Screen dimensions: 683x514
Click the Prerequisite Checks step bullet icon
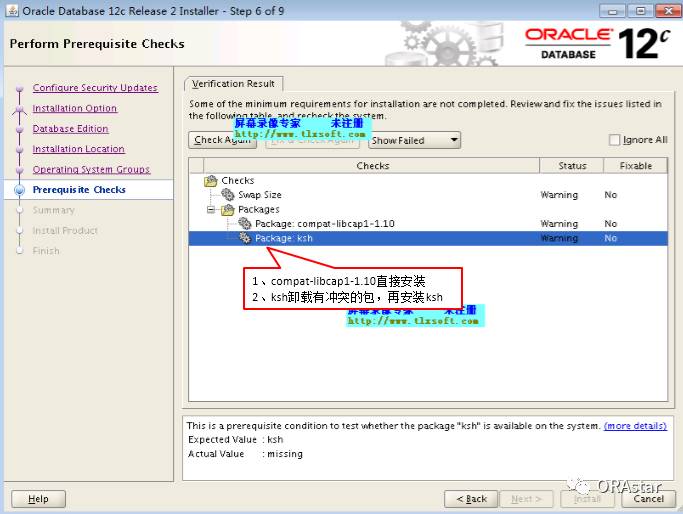pos(20,190)
